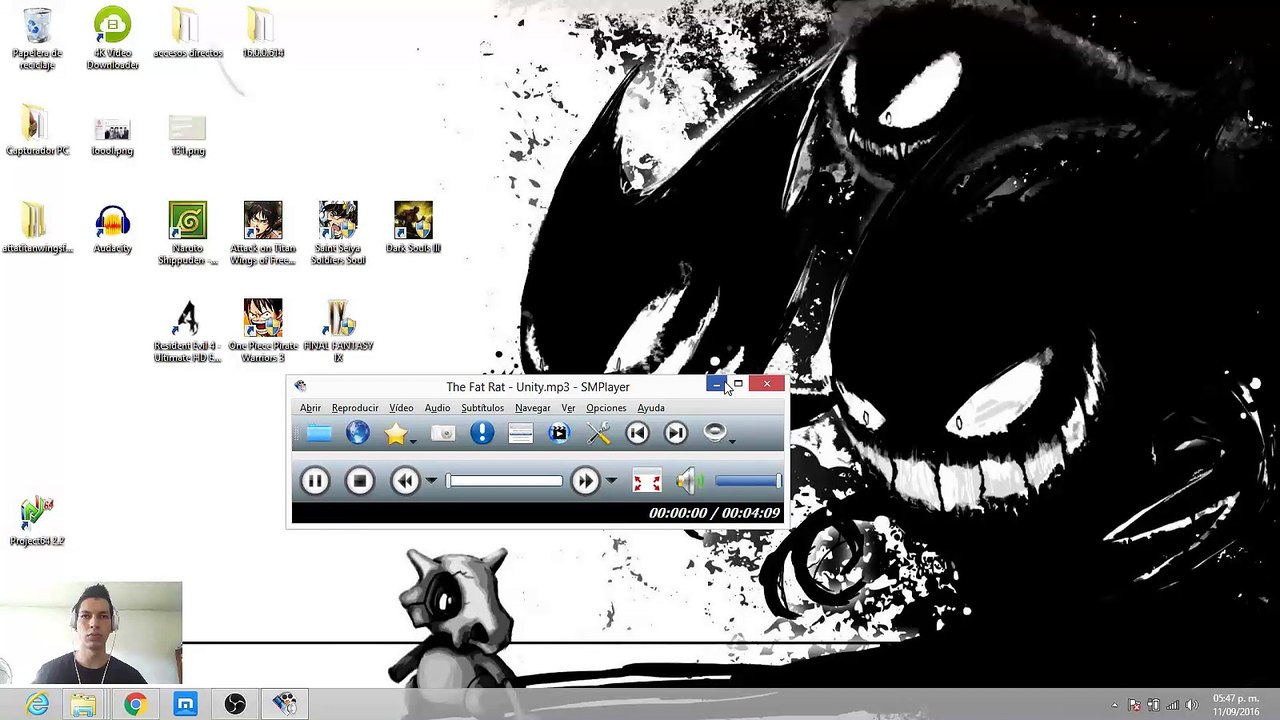Open the Ver menu
The width and height of the screenshot is (1280, 720).
tap(568, 408)
